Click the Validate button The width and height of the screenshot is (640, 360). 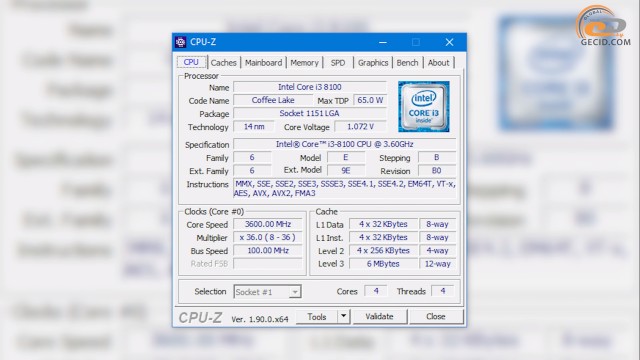click(380, 316)
